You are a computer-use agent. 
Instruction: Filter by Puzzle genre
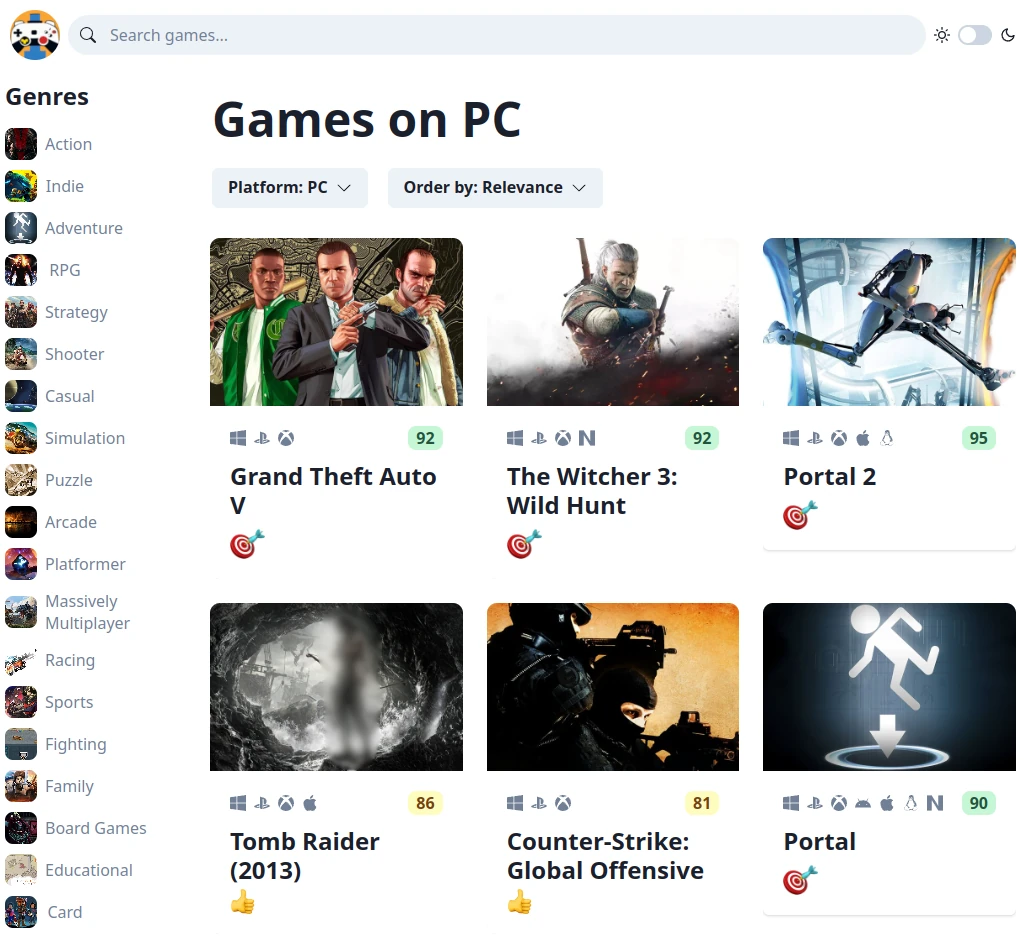click(x=69, y=480)
